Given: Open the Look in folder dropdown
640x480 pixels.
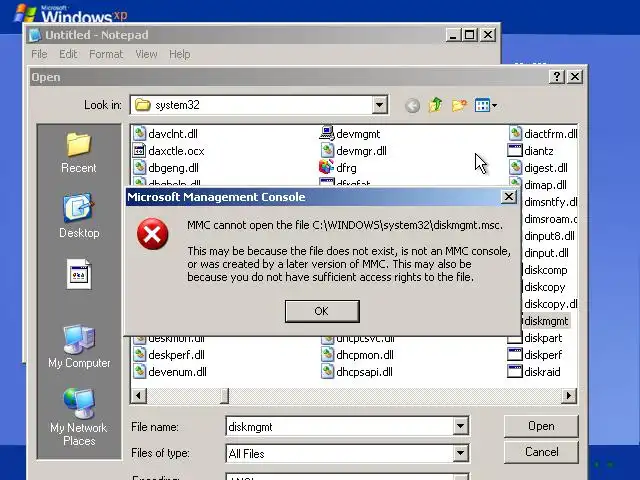Looking at the screenshot, I should pyautogui.click(x=379, y=105).
